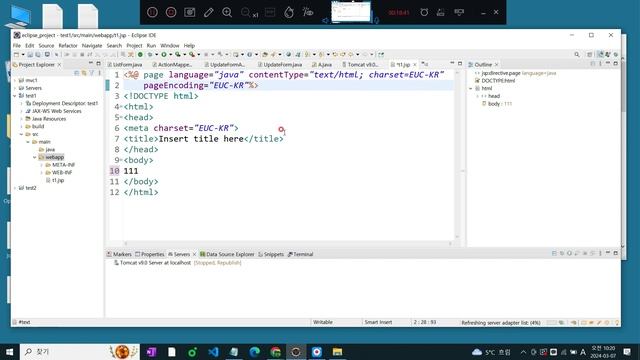
Task: Close the Project Explorer view
Action: [60, 64]
